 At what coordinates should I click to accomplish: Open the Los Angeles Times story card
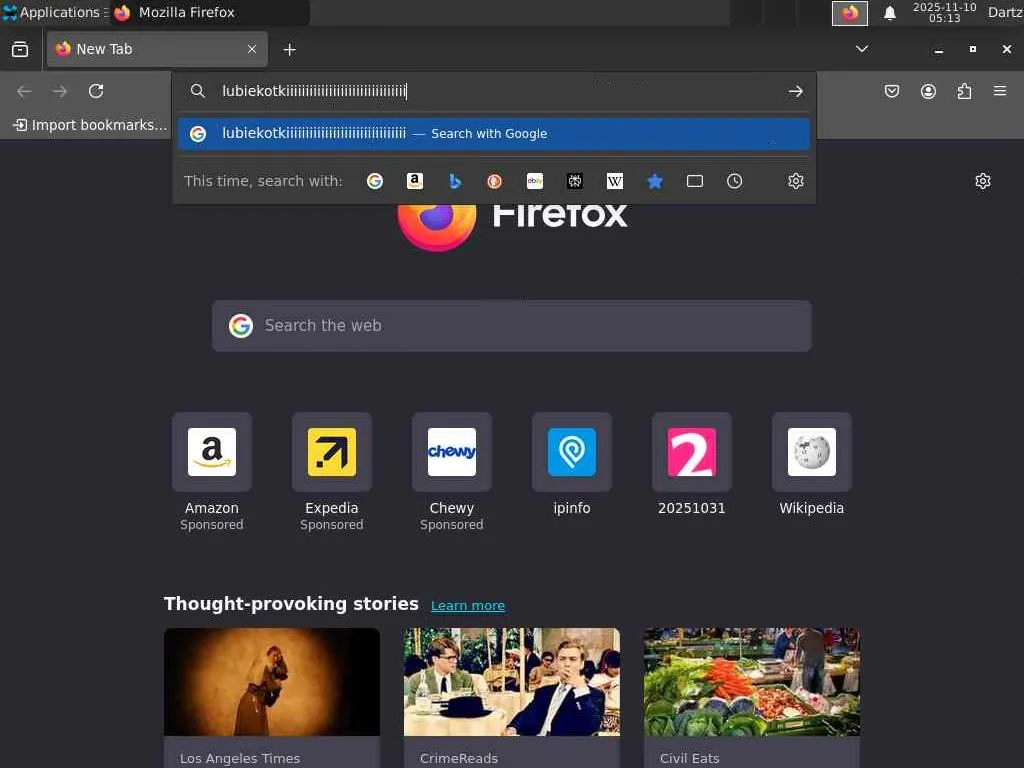click(x=272, y=697)
